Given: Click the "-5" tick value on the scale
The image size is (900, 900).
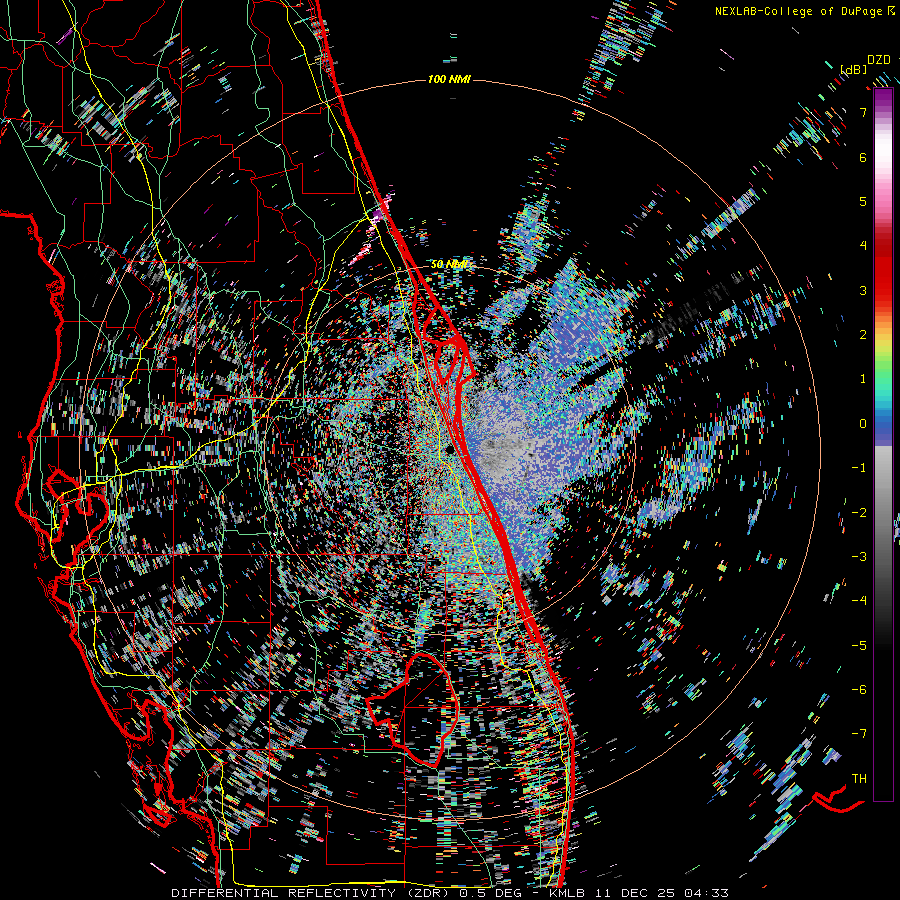Looking at the screenshot, I should (x=859, y=645).
